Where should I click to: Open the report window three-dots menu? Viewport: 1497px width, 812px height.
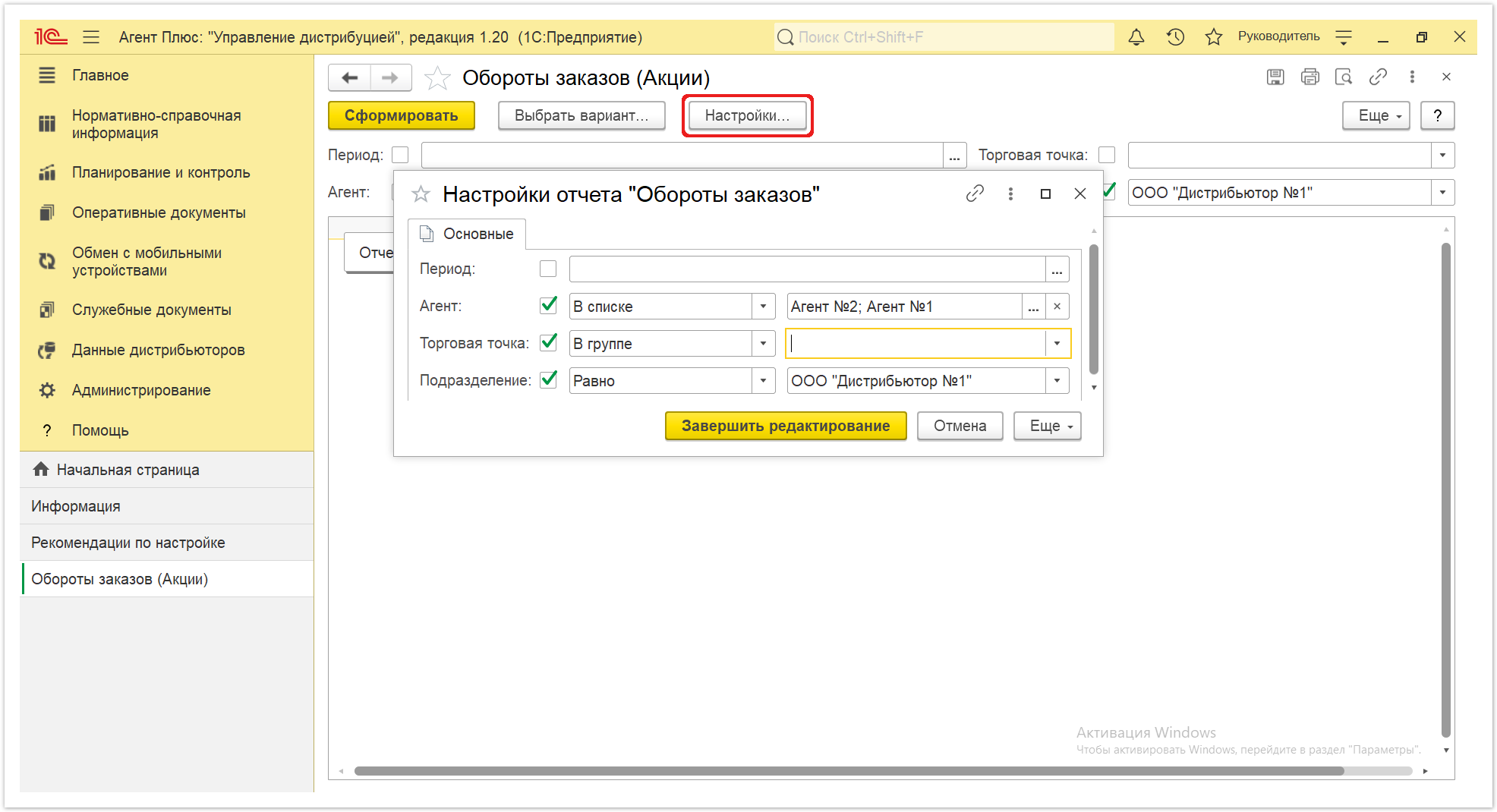[1412, 77]
